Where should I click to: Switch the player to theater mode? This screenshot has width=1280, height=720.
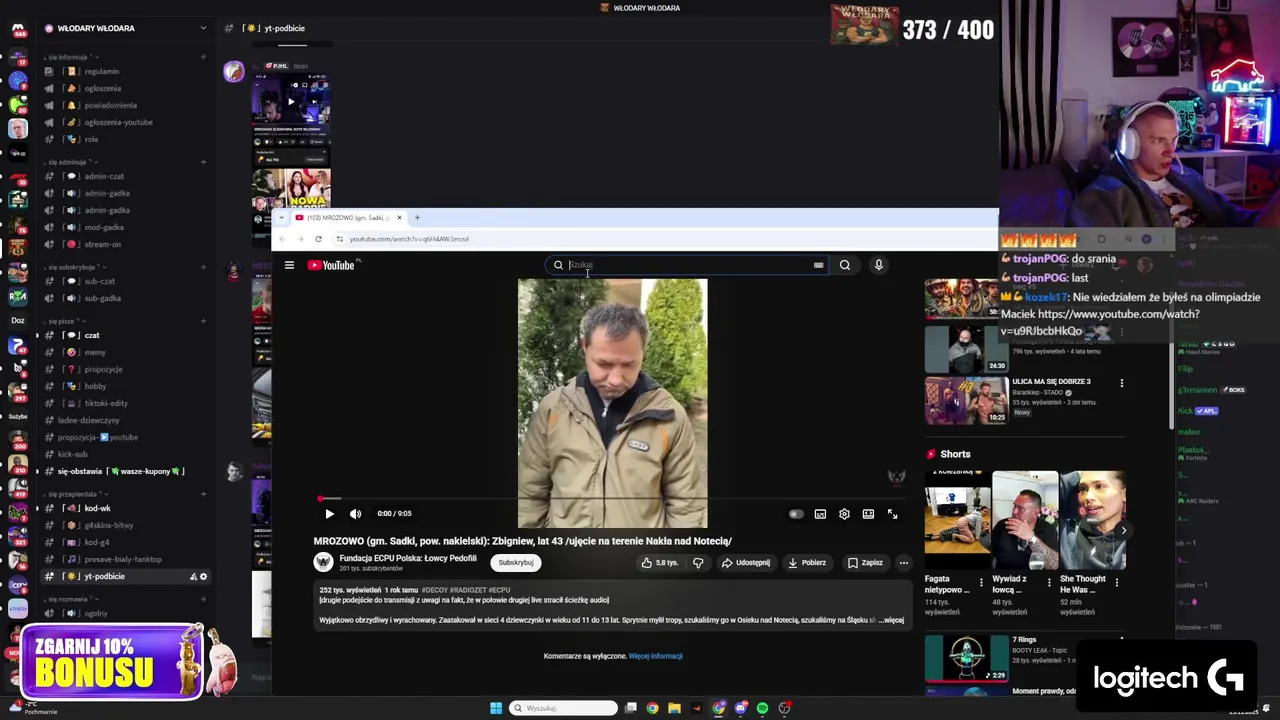coord(868,514)
